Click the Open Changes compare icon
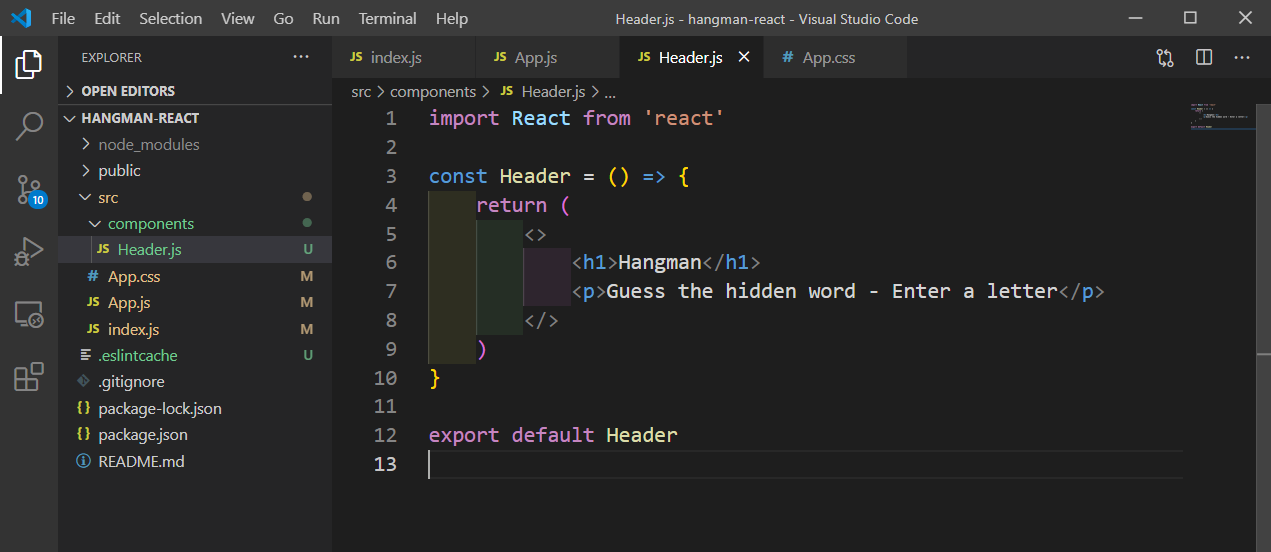 coord(1165,58)
